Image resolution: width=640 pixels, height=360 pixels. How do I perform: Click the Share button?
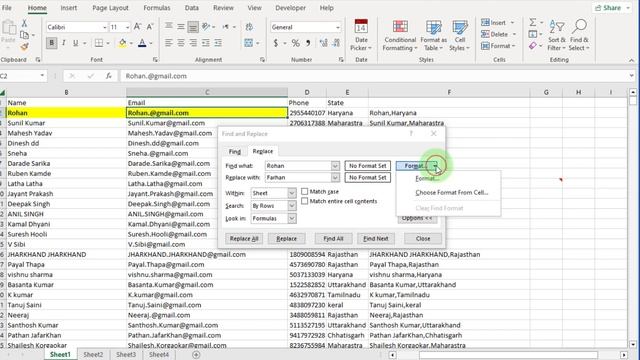tap(611, 8)
